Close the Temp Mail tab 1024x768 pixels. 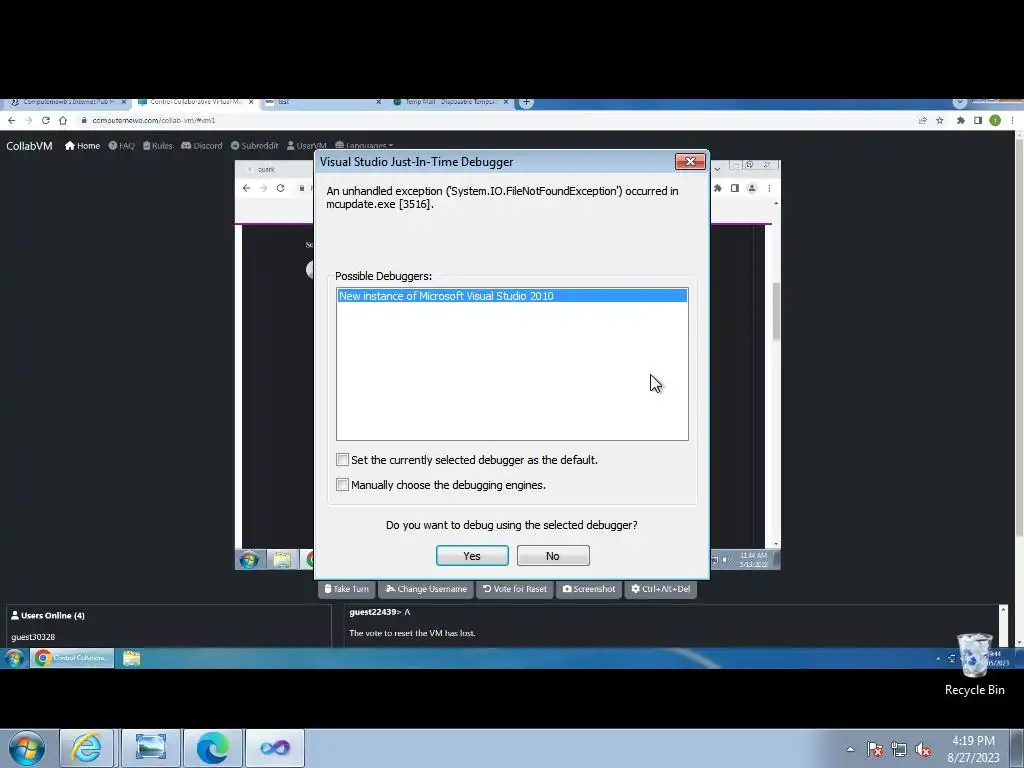click(x=505, y=102)
